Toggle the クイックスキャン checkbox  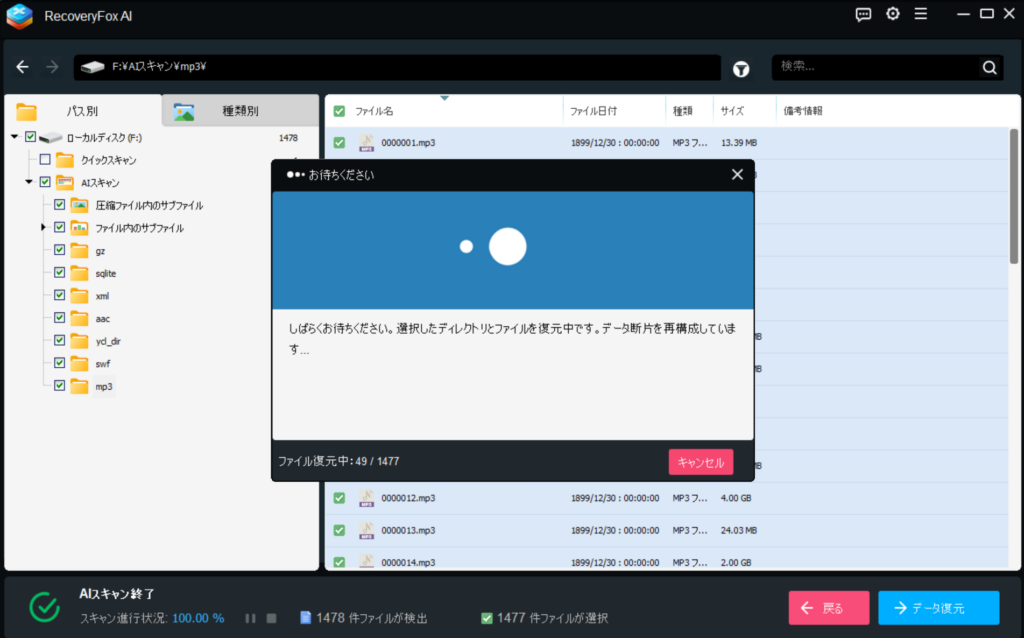coord(44,160)
